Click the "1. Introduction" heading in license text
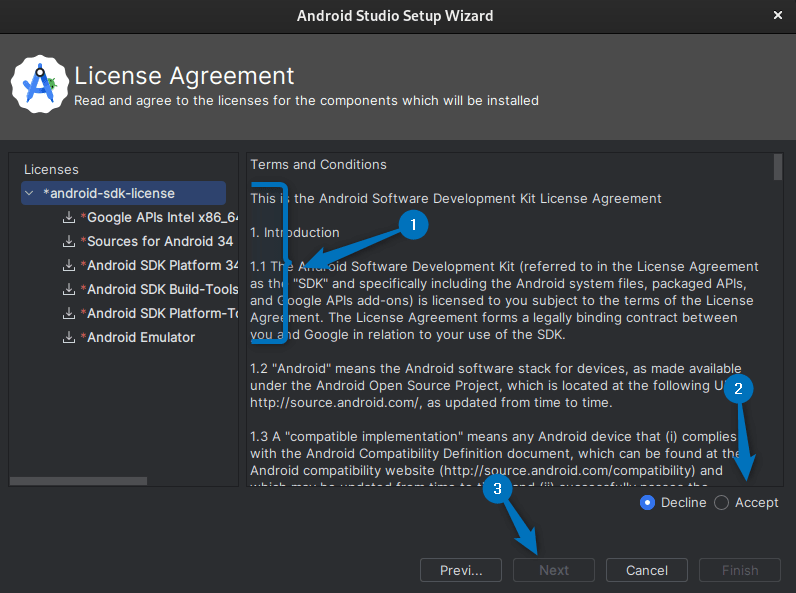This screenshot has width=796, height=593. pyautogui.click(x=295, y=233)
